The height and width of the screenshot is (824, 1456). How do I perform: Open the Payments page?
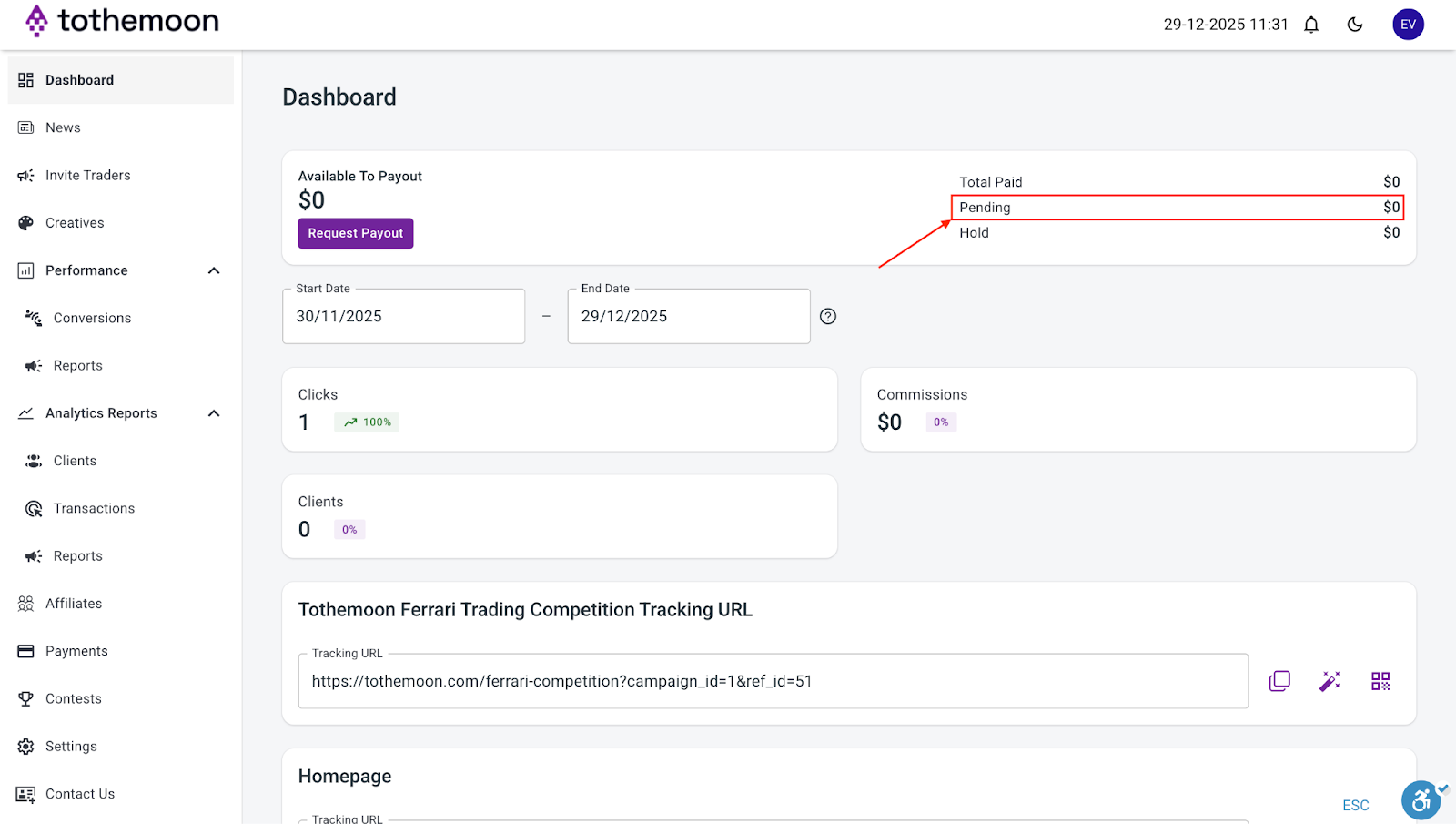point(121,651)
